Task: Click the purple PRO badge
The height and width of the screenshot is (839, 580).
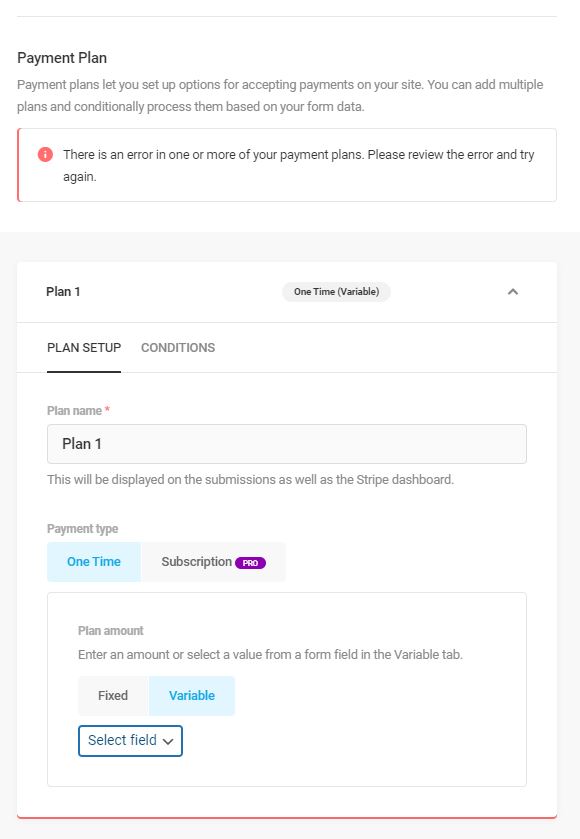Action: click(250, 563)
